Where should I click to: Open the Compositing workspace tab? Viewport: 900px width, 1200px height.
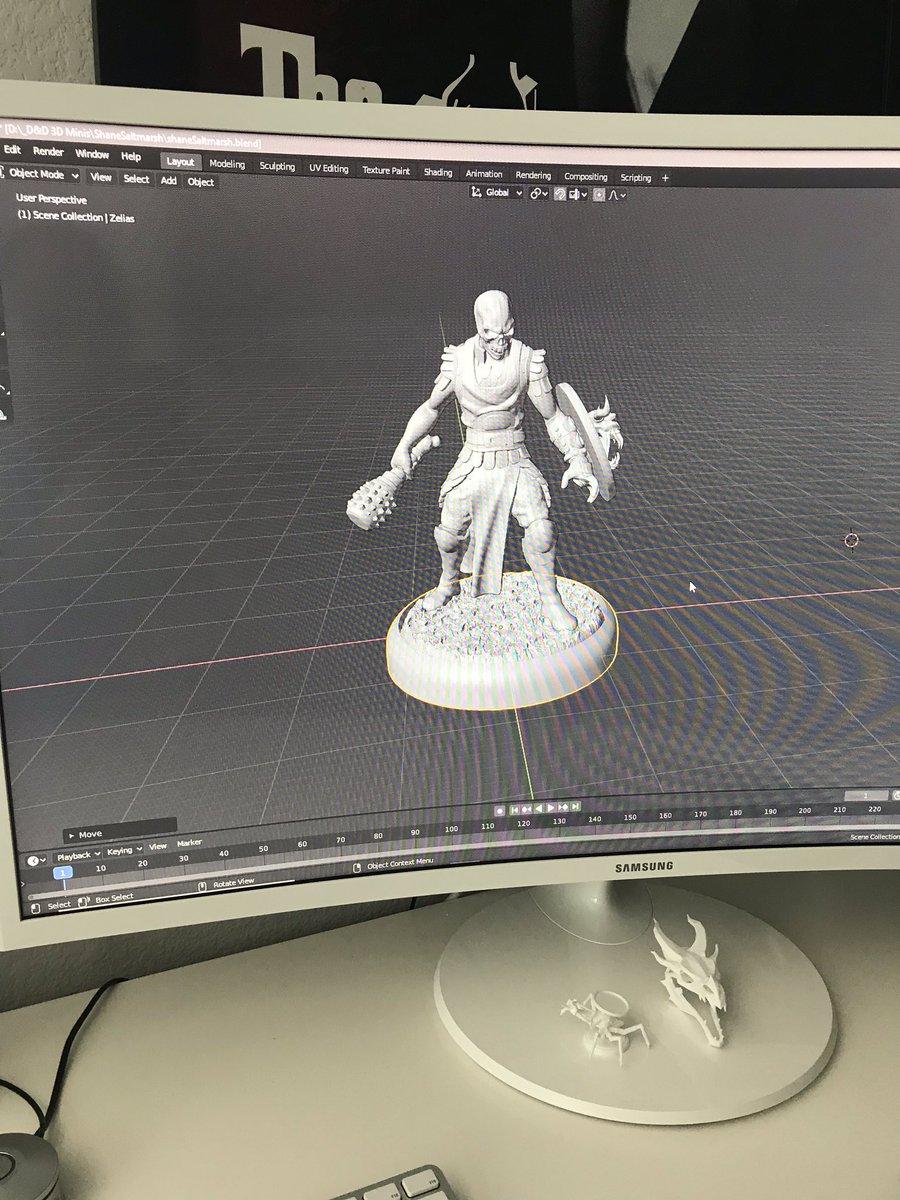586,177
